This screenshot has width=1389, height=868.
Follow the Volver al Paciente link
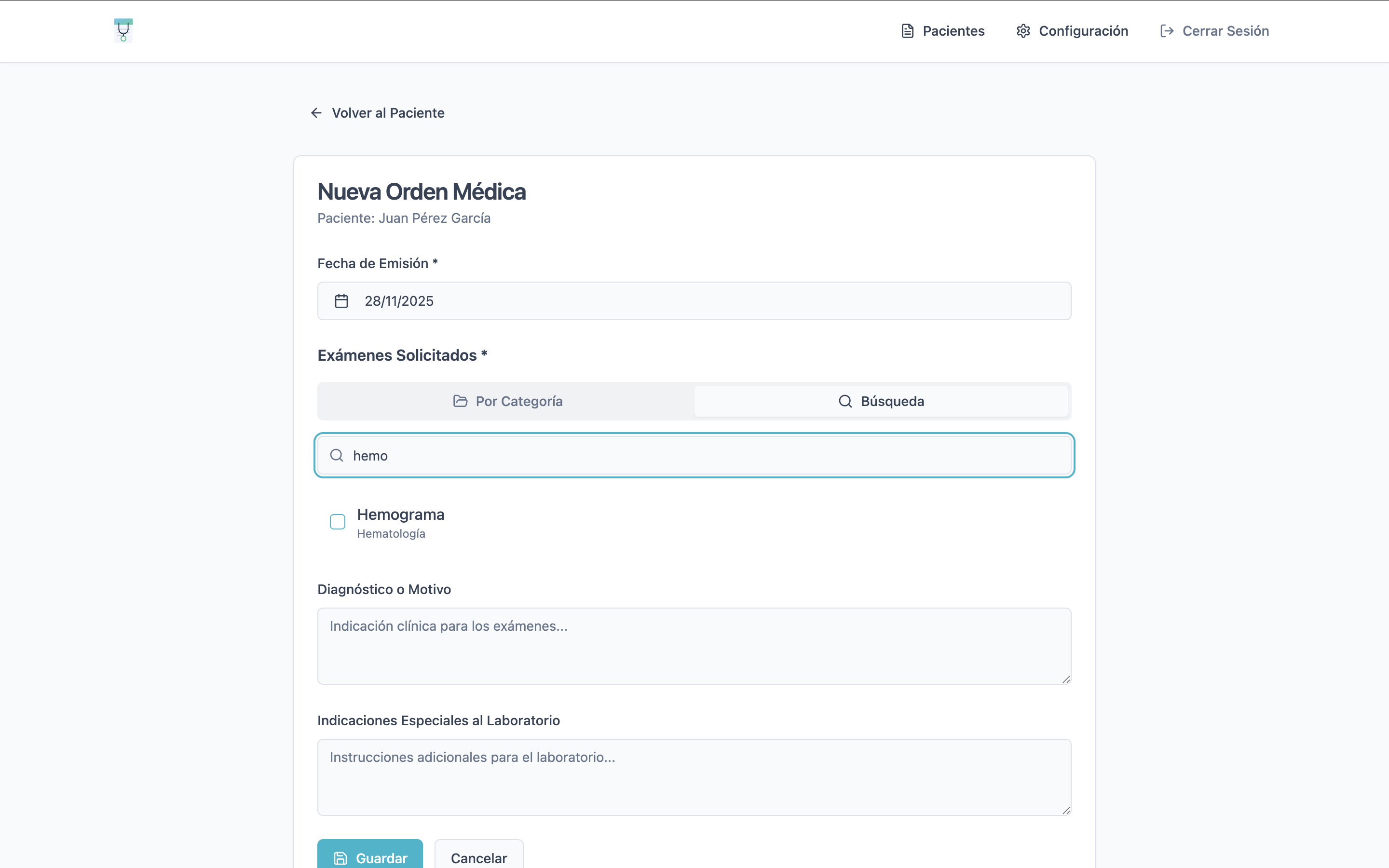pos(388,113)
